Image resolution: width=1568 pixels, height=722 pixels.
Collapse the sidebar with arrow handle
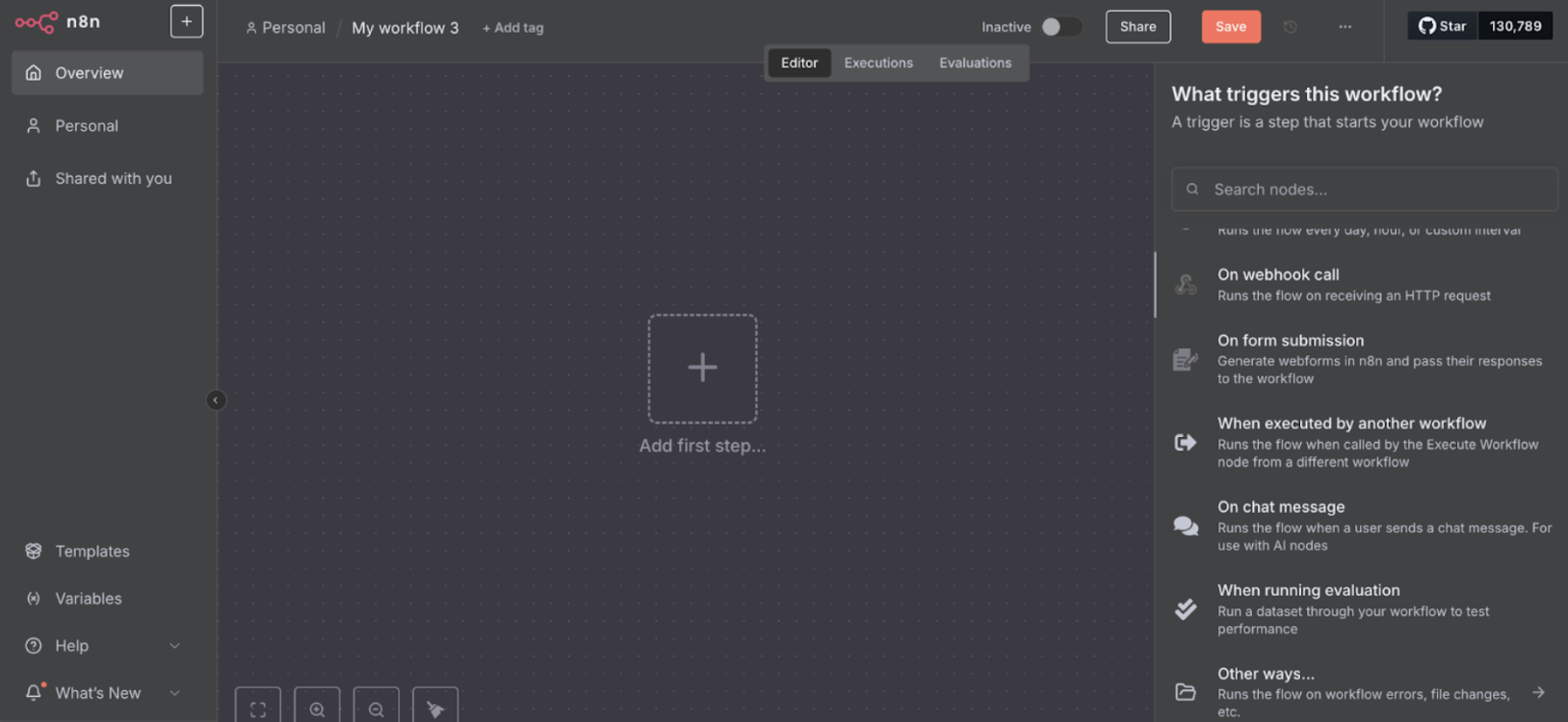point(216,400)
